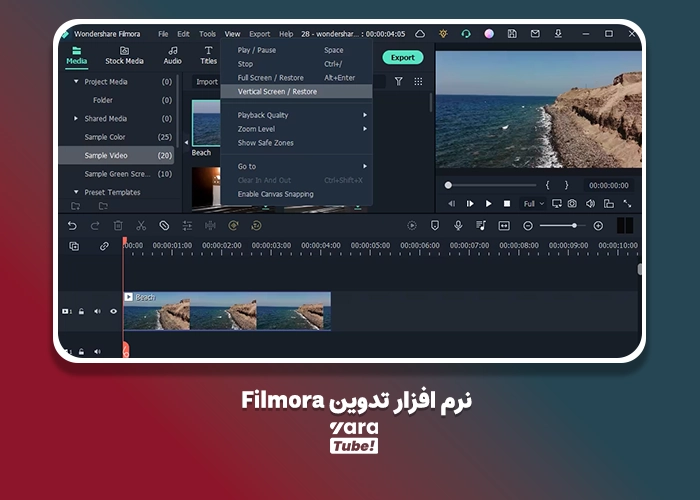Open the adjust sliders edit icon

[x=187, y=225]
